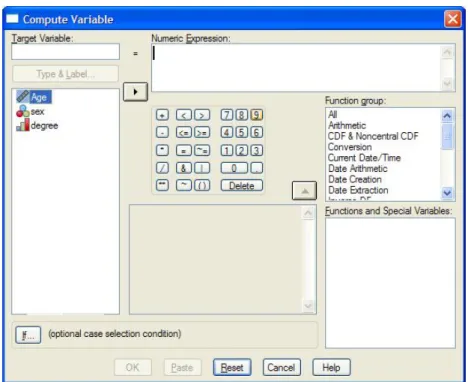Select All in Function group list
Viewport: 468px width, 382px height.
coord(333,114)
